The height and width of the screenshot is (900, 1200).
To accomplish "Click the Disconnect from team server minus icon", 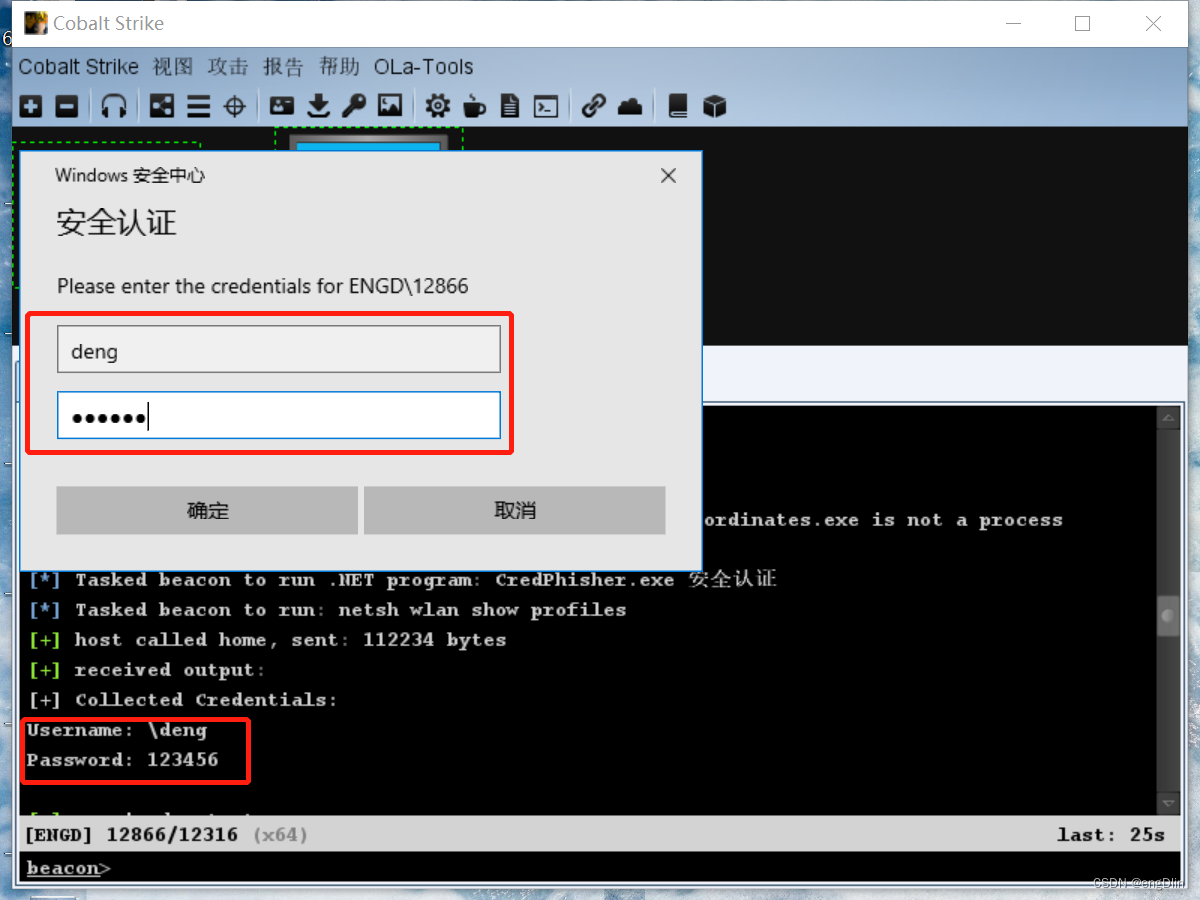I will point(66,106).
